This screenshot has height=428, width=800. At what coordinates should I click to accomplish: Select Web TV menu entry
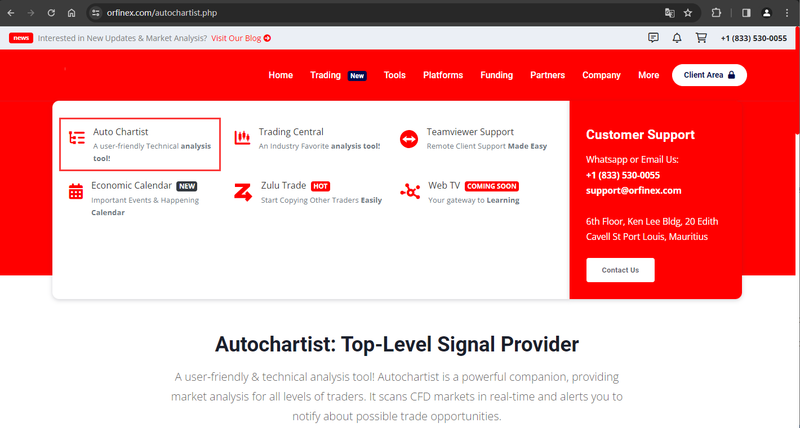(460, 192)
